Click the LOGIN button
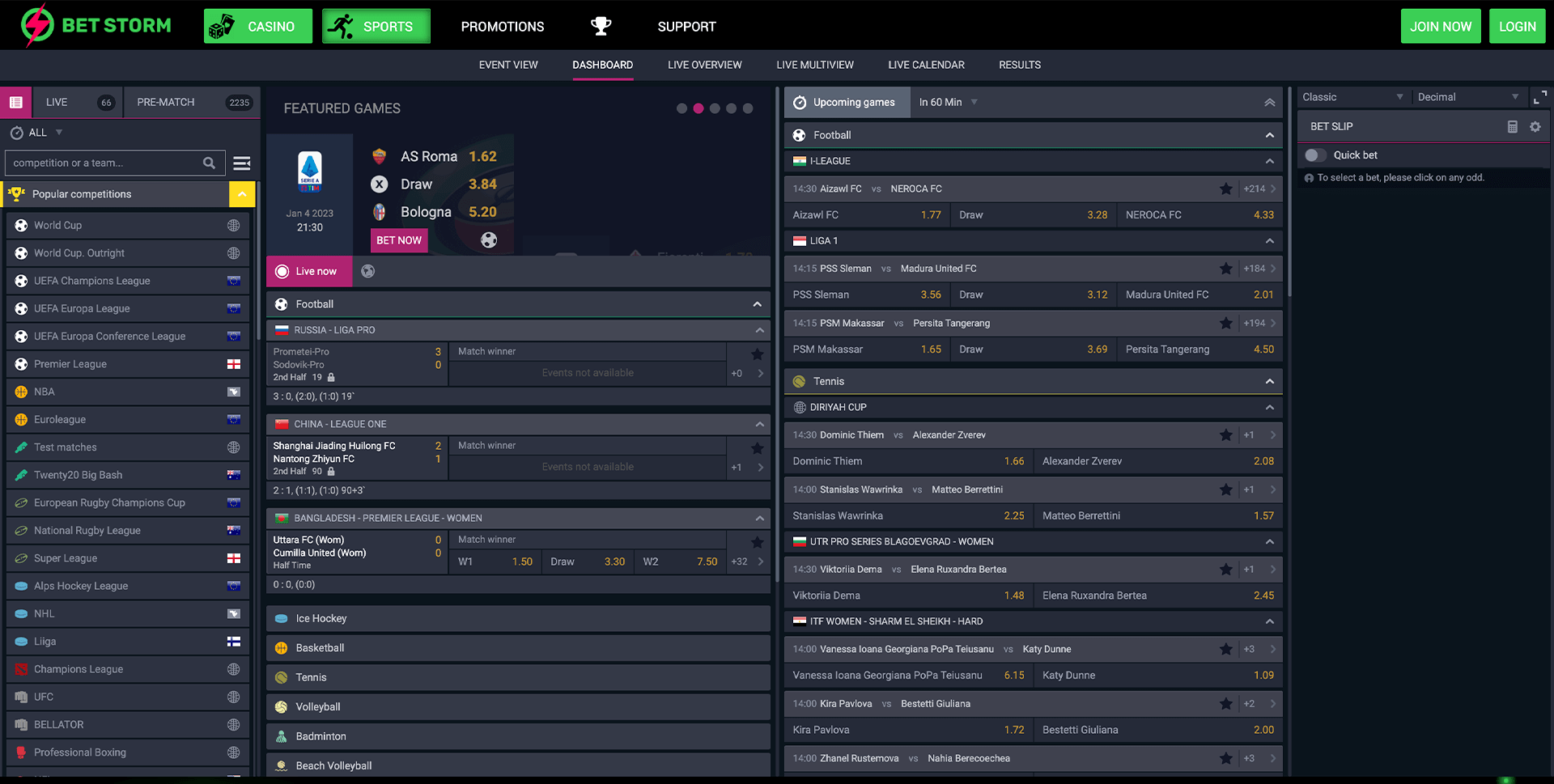This screenshot has width=1554, height=784. point(1517,27)
